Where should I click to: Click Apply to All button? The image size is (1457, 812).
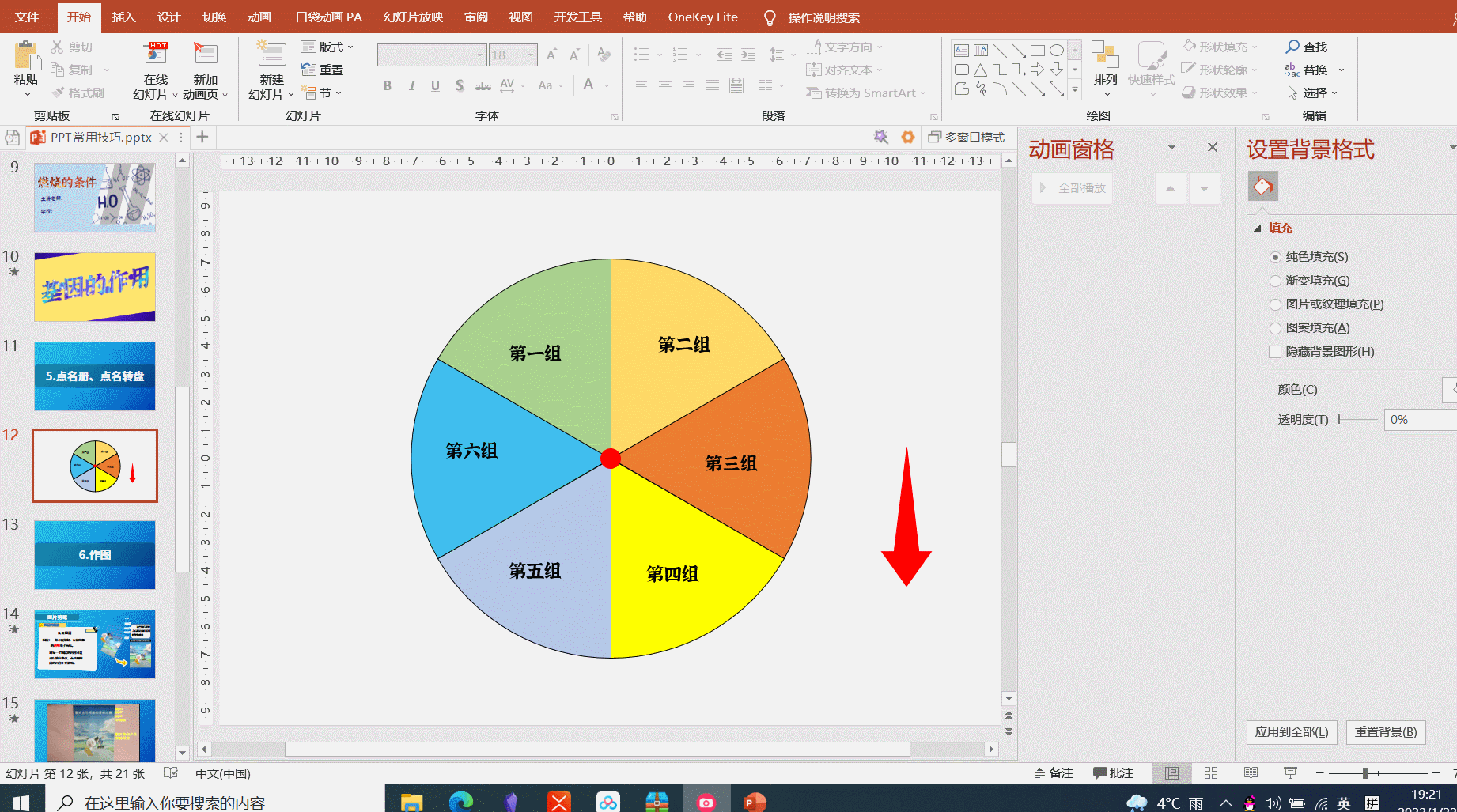1292,732
